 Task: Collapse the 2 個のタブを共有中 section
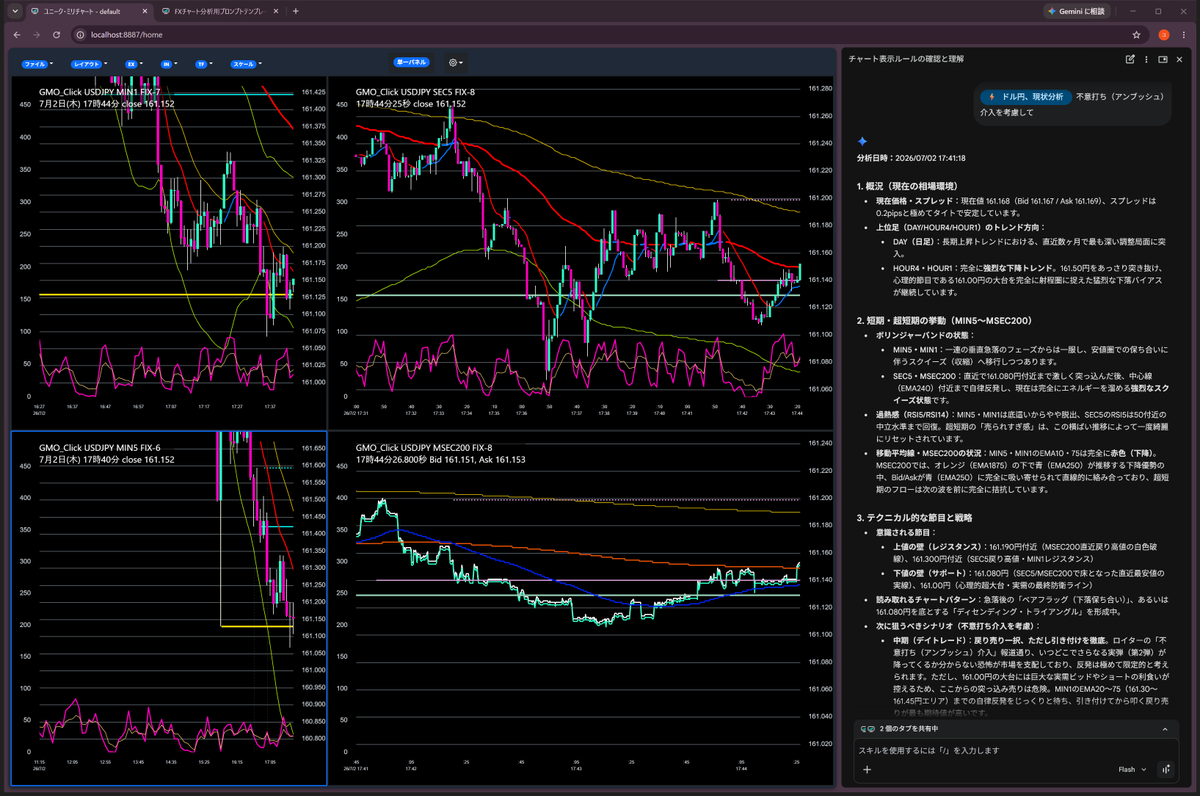1164,729
